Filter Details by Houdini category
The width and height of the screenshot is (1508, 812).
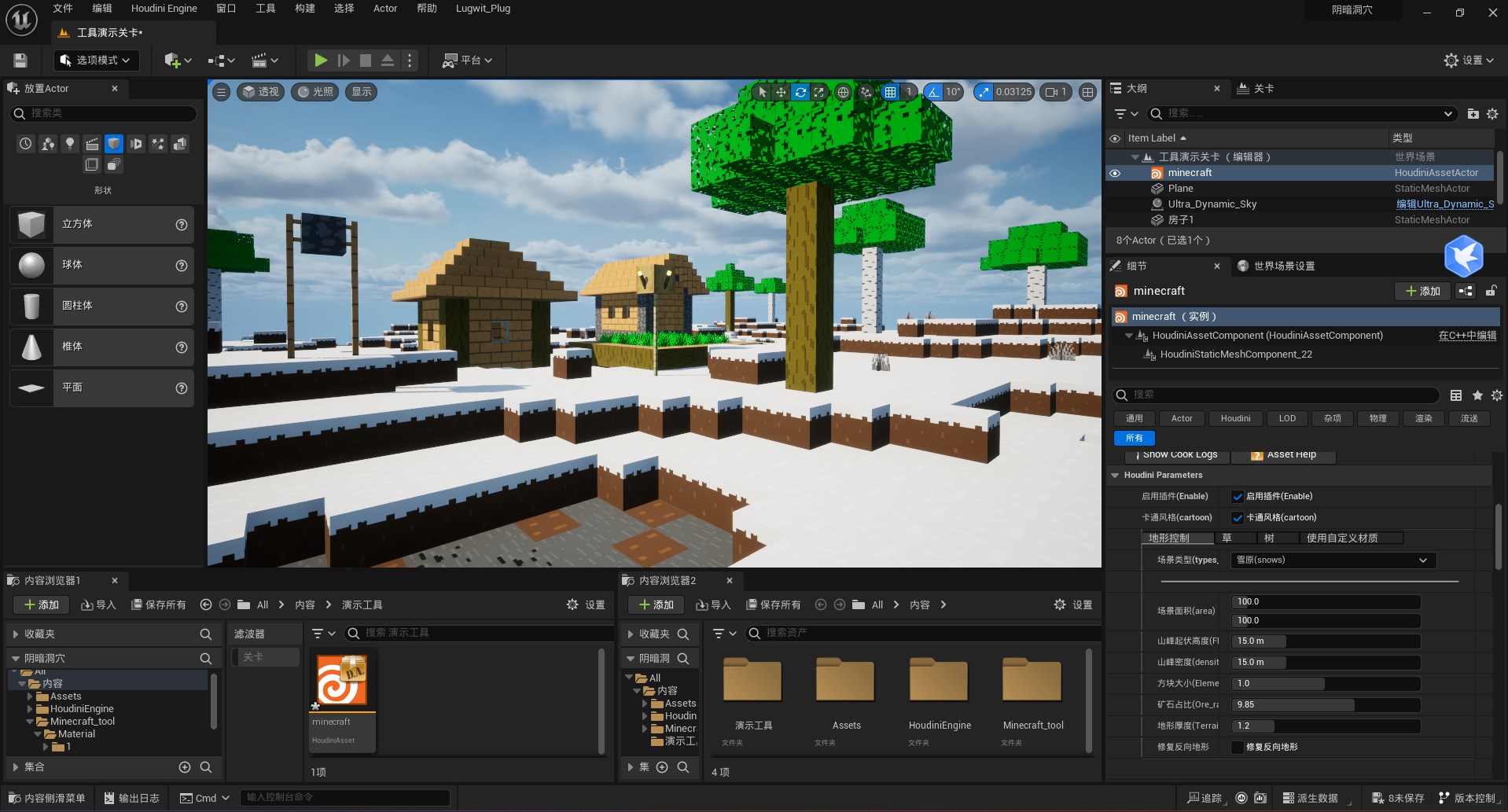coord(1236,419)
